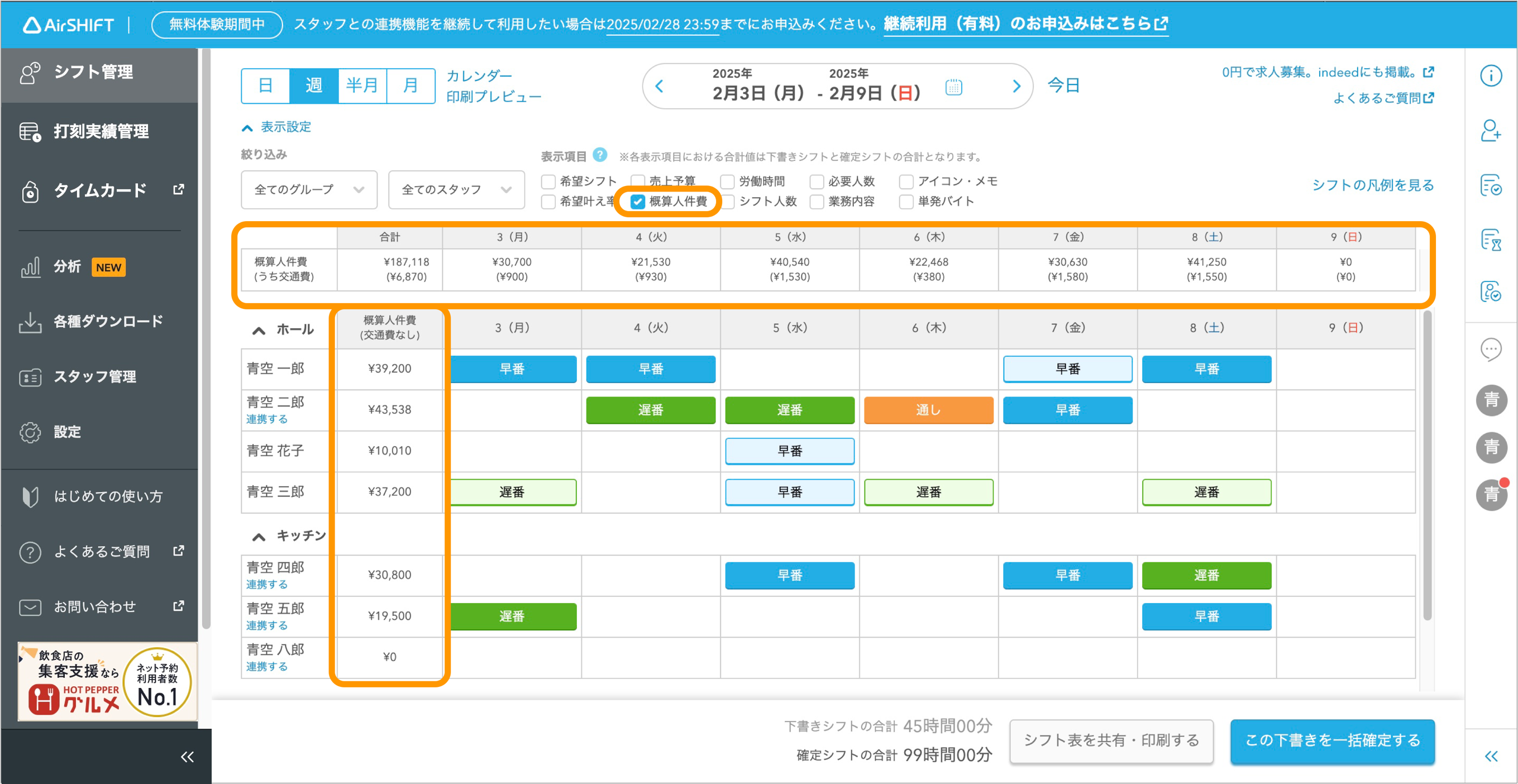The height and width of the screenshot is (784, 1518).
Task: Click the シフト管理 person icon
Action: (x=30, y=73)
